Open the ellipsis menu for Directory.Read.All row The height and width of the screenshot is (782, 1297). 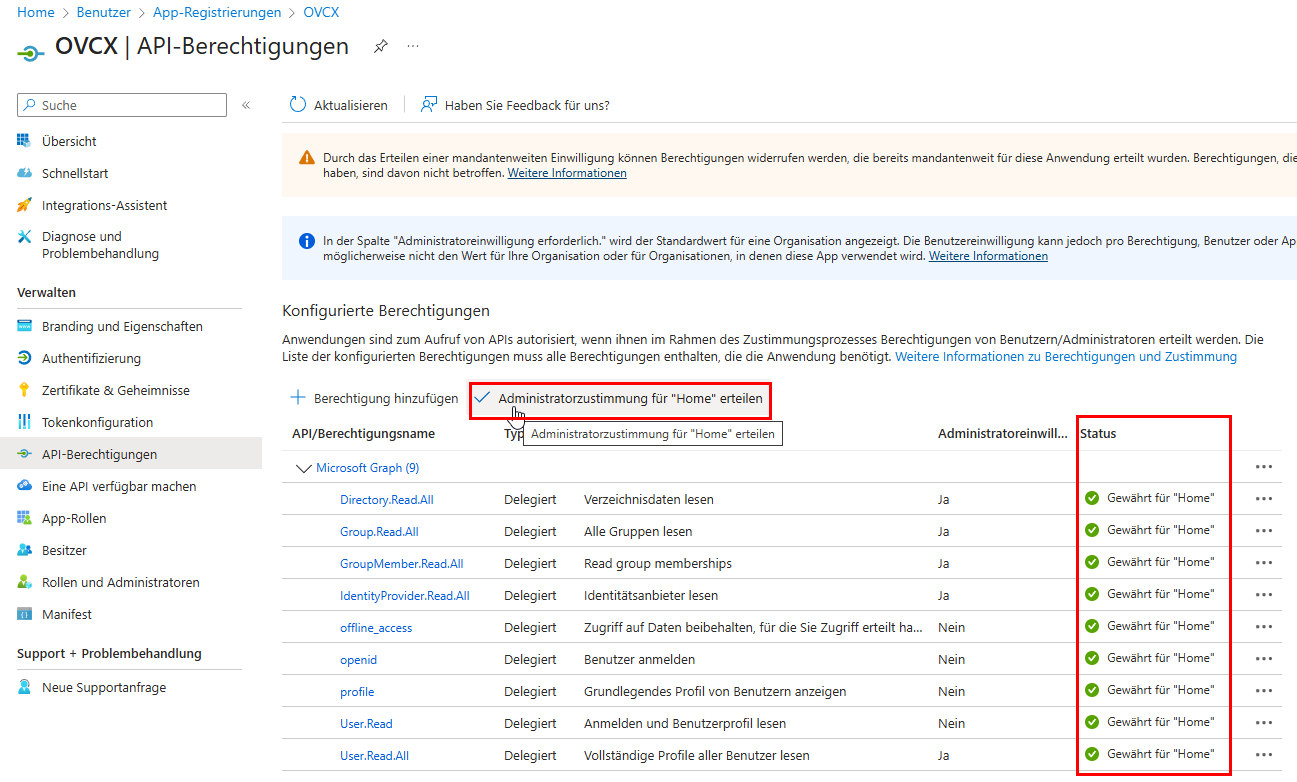(1263, 499)
